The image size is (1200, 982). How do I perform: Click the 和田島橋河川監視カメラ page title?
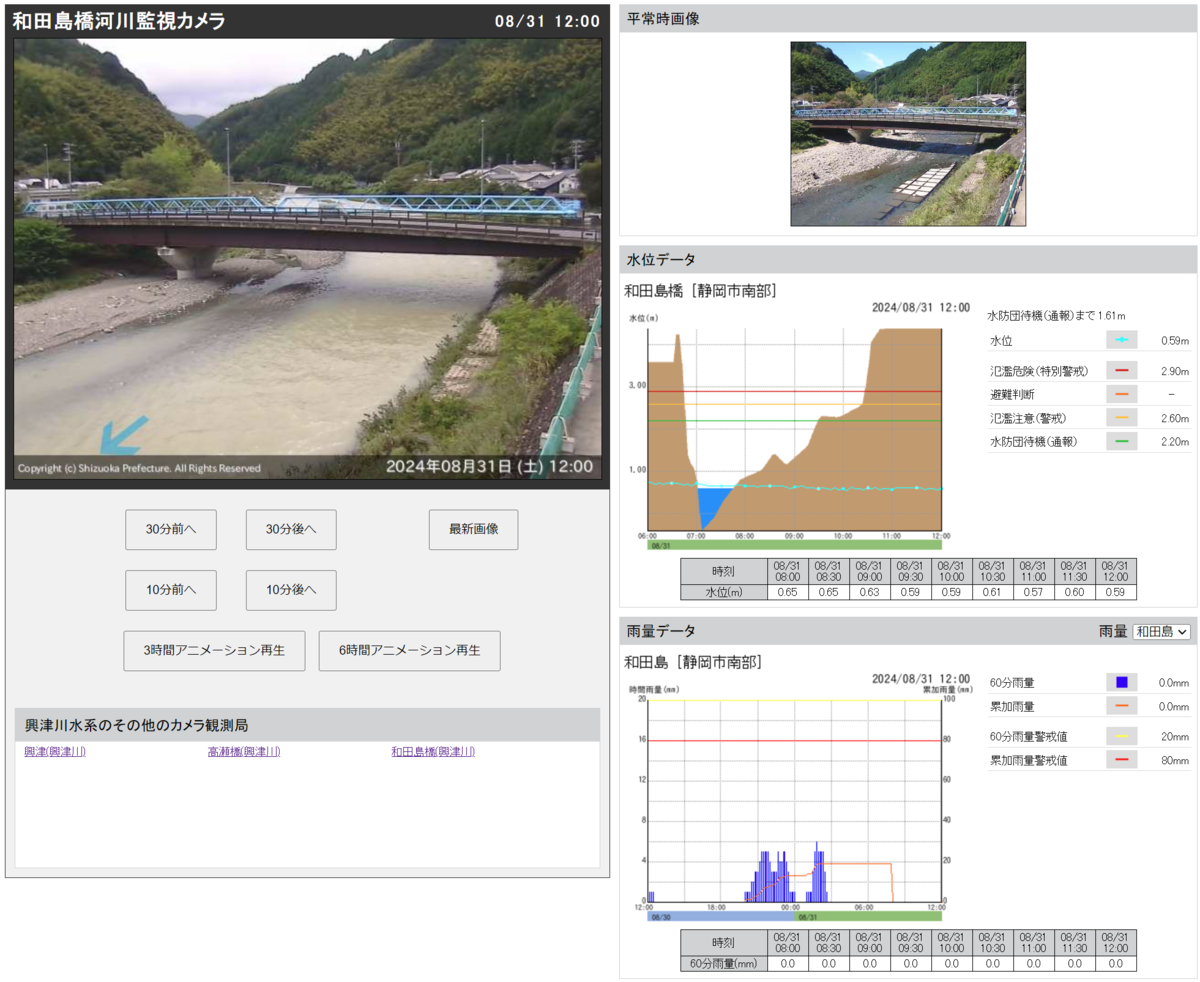click(119, 20)
